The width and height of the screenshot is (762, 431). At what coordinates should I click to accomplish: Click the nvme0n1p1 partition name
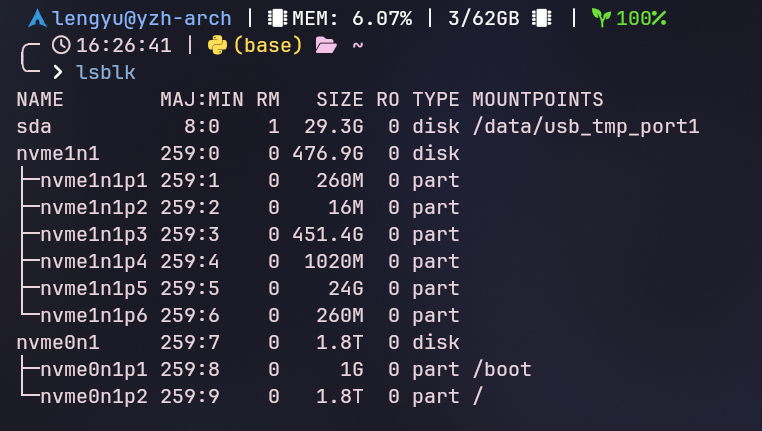coord(94,370)
